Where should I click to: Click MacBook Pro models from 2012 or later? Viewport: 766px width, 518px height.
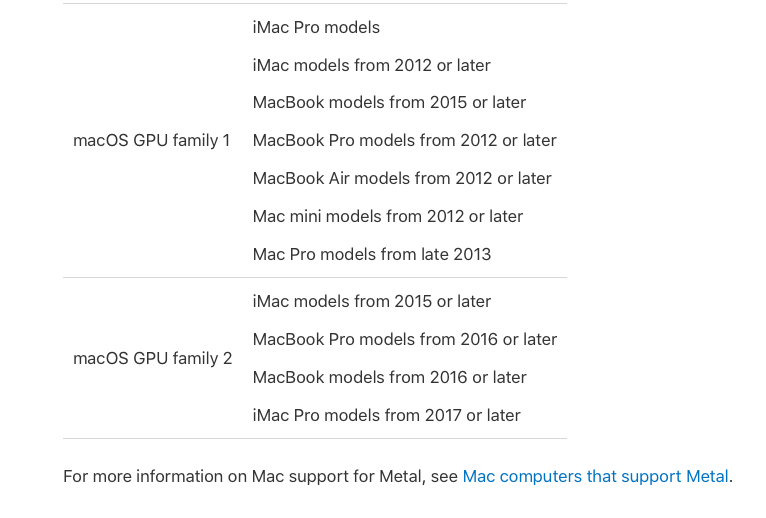404,141
